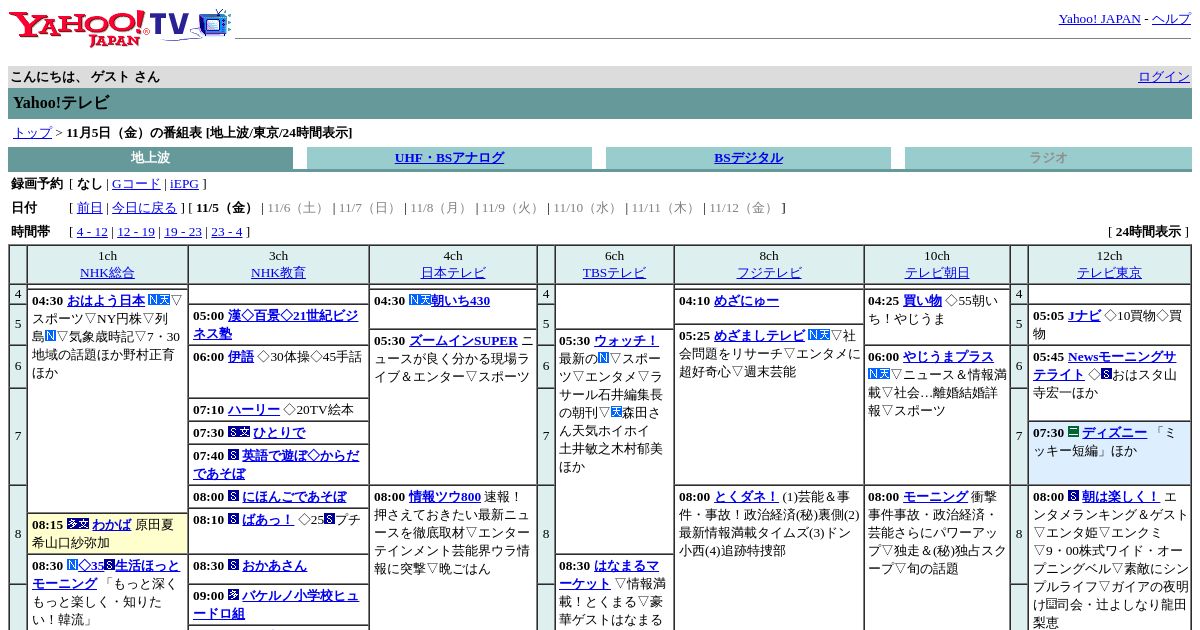1200x630 pixels.
Task: Switch to the BSデジタル tab
Action: coord(748,158)
